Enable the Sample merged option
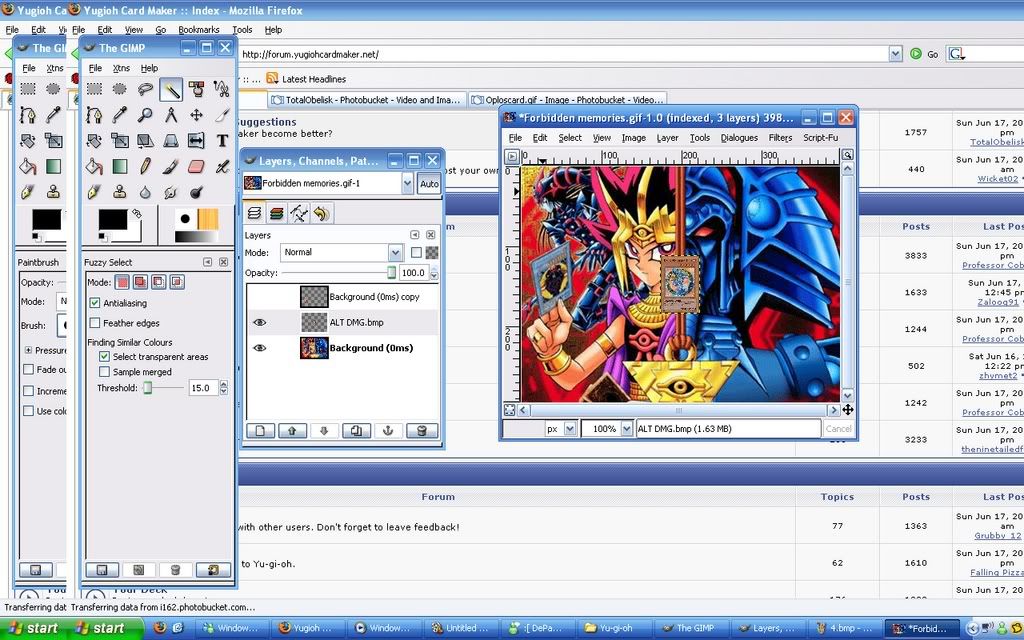Viewport: 1024px width, 640px height. tap(104, 372)
